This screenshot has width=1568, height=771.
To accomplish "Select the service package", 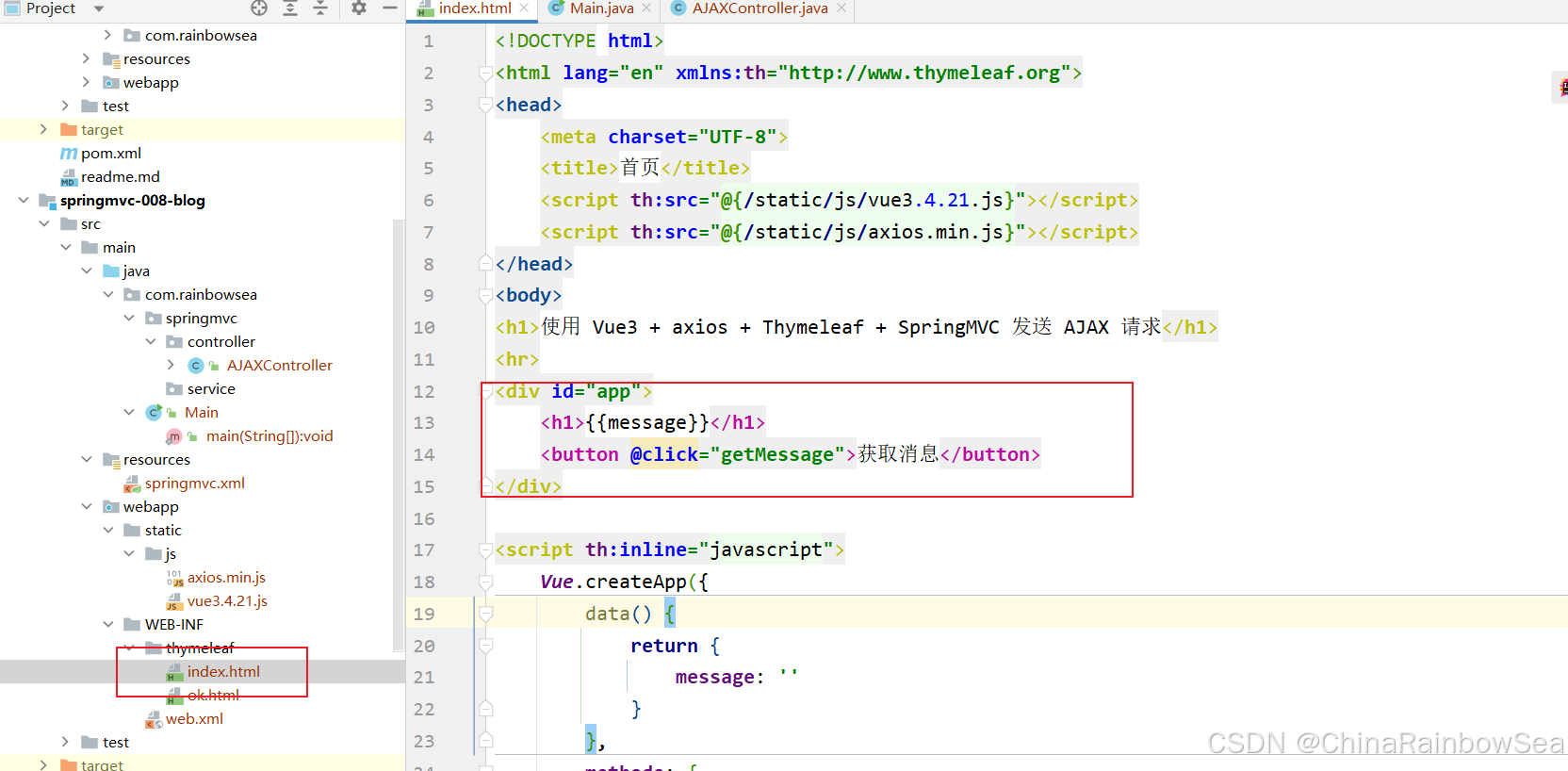I will pyautogui.click(x=211, y=388).
